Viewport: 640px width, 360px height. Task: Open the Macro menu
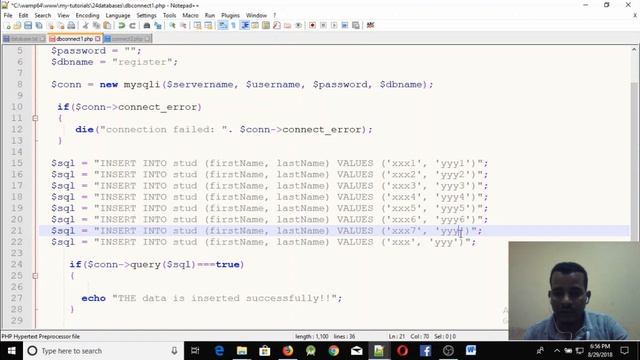190,16
